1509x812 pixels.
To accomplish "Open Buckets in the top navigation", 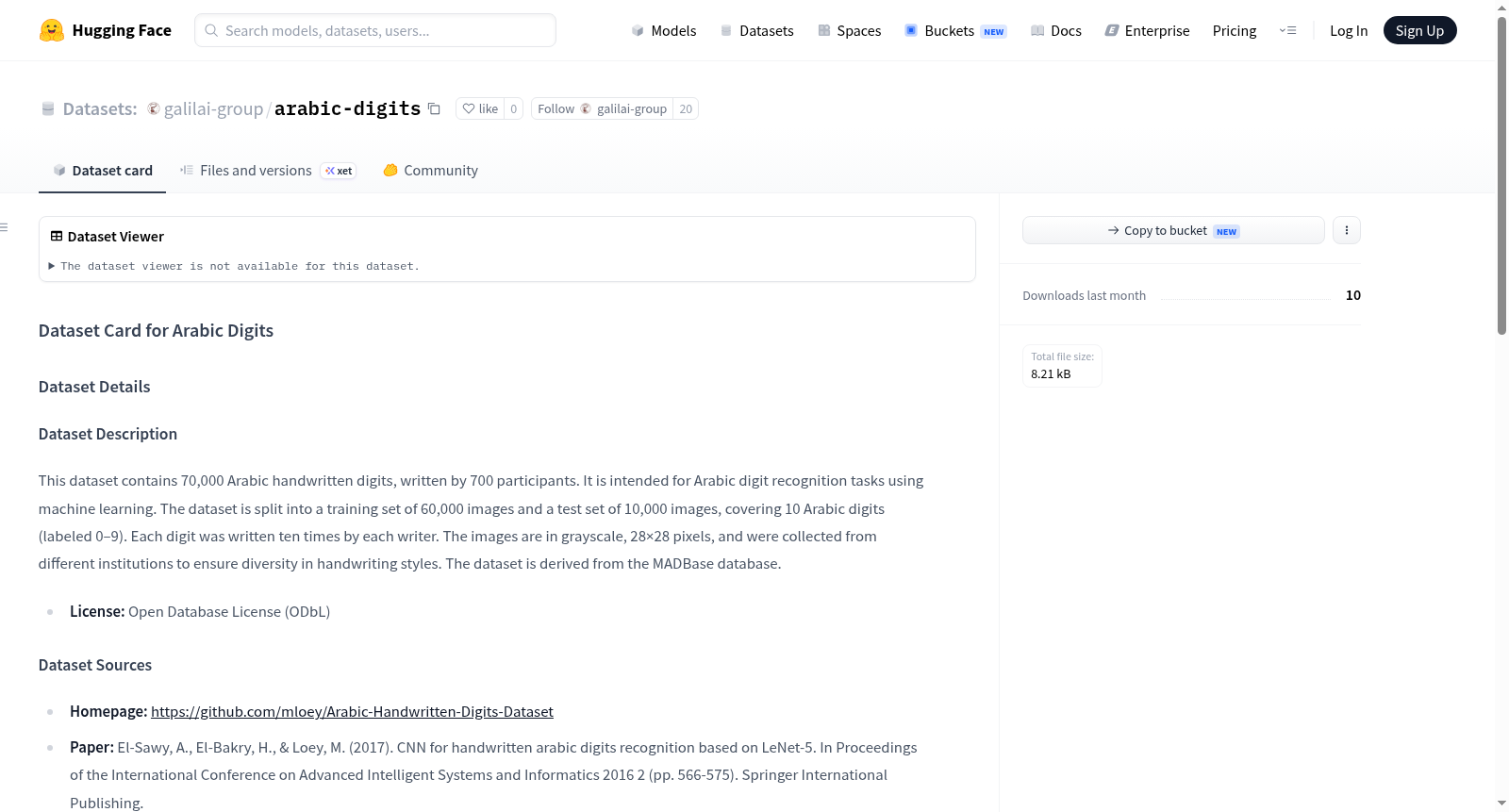I will 955,30.
